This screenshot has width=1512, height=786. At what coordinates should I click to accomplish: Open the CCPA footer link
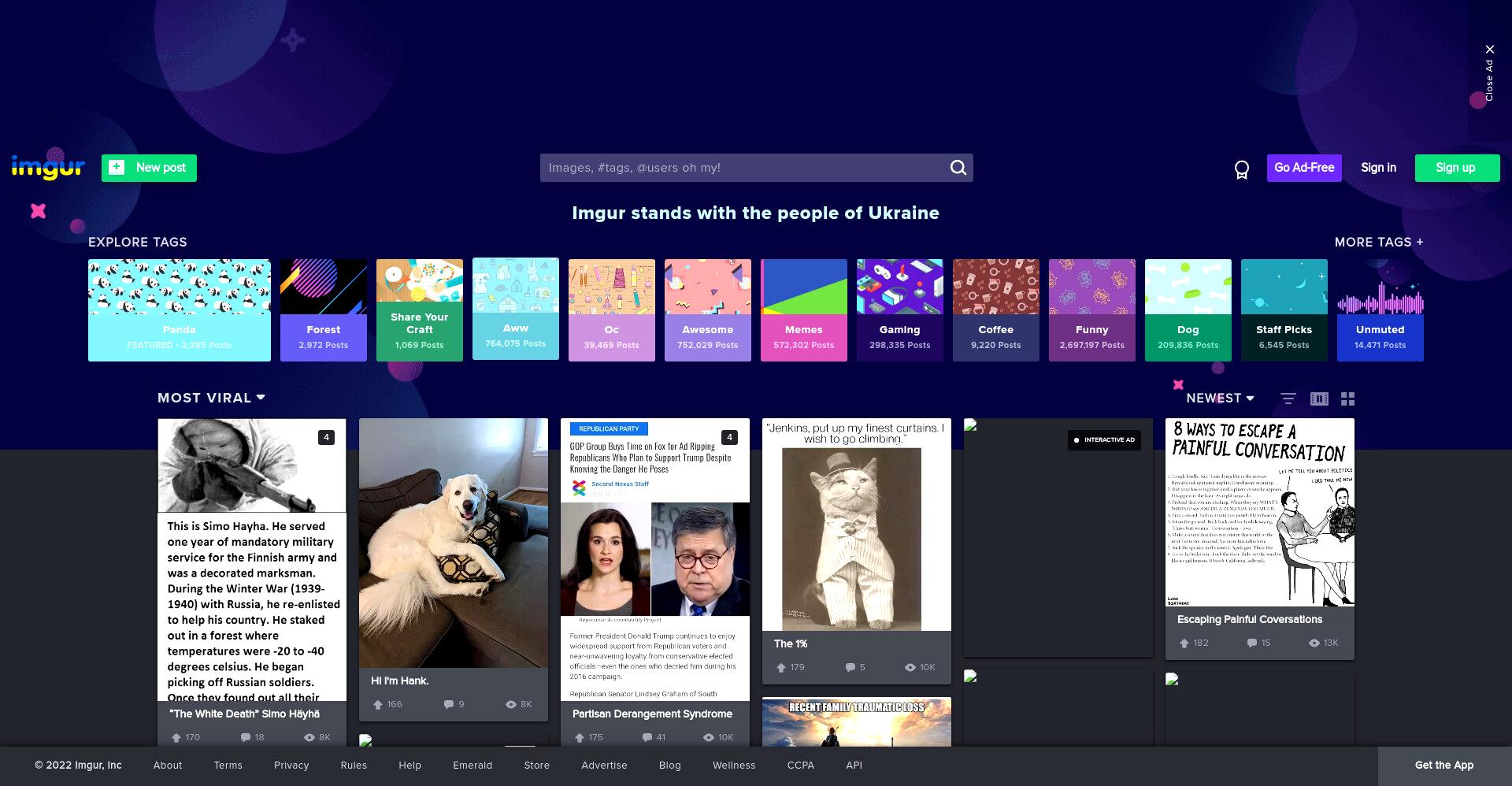pyautogui.click(x=801, y=766)
